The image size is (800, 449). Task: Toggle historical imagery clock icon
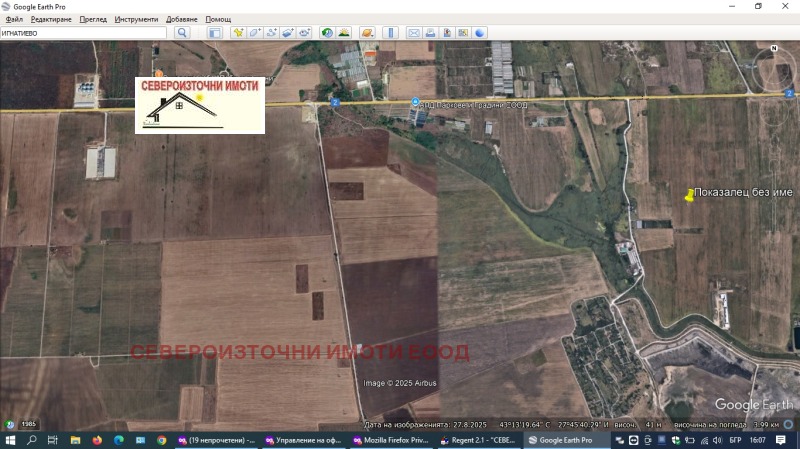click(x=327, y=33)
